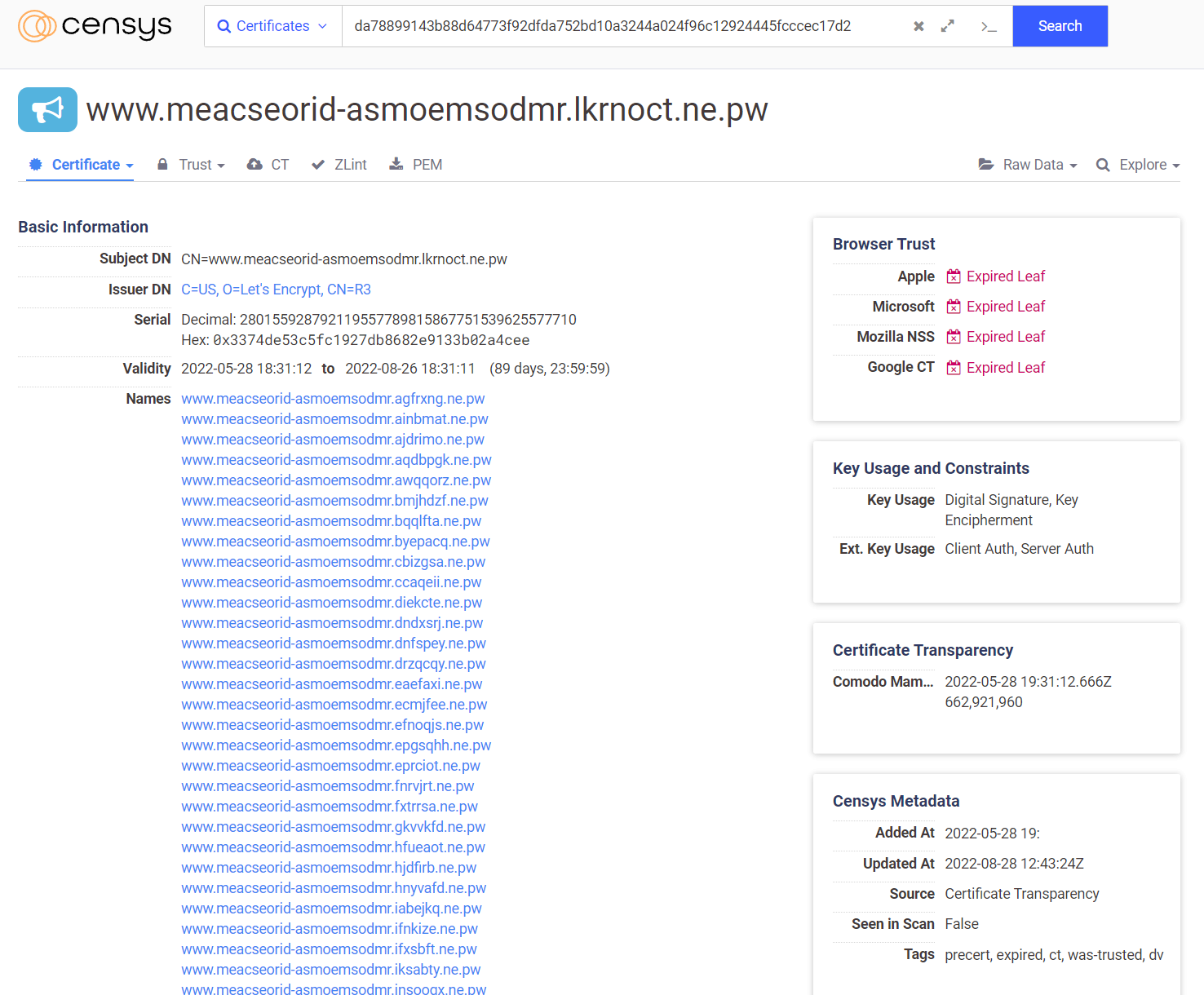The height and width of the screenshot is (995, 1204).
Task: Expand the search box with arrows icon
Action: click(947, 26)
